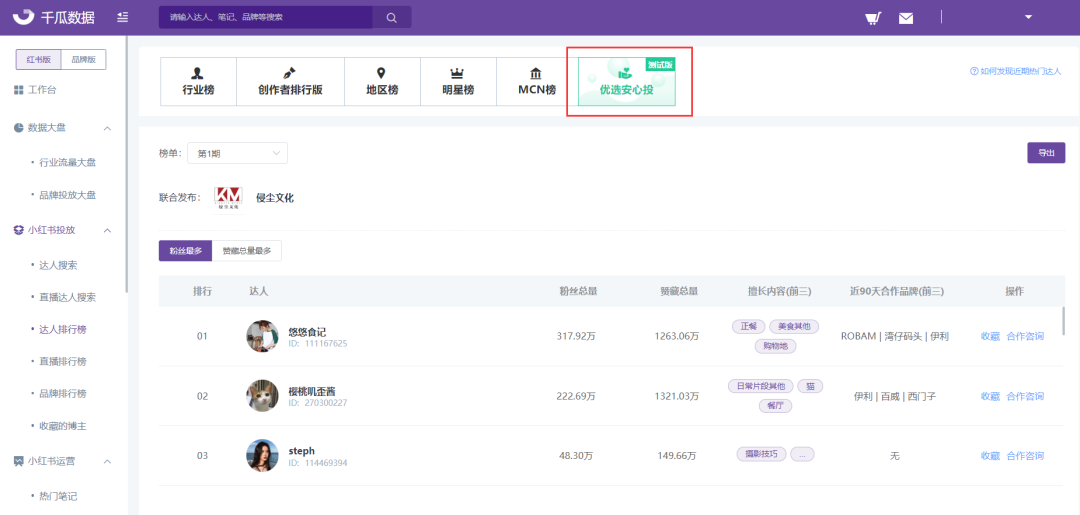
Task: Open 悠悠食记 avatar
Action: point(262,336)
